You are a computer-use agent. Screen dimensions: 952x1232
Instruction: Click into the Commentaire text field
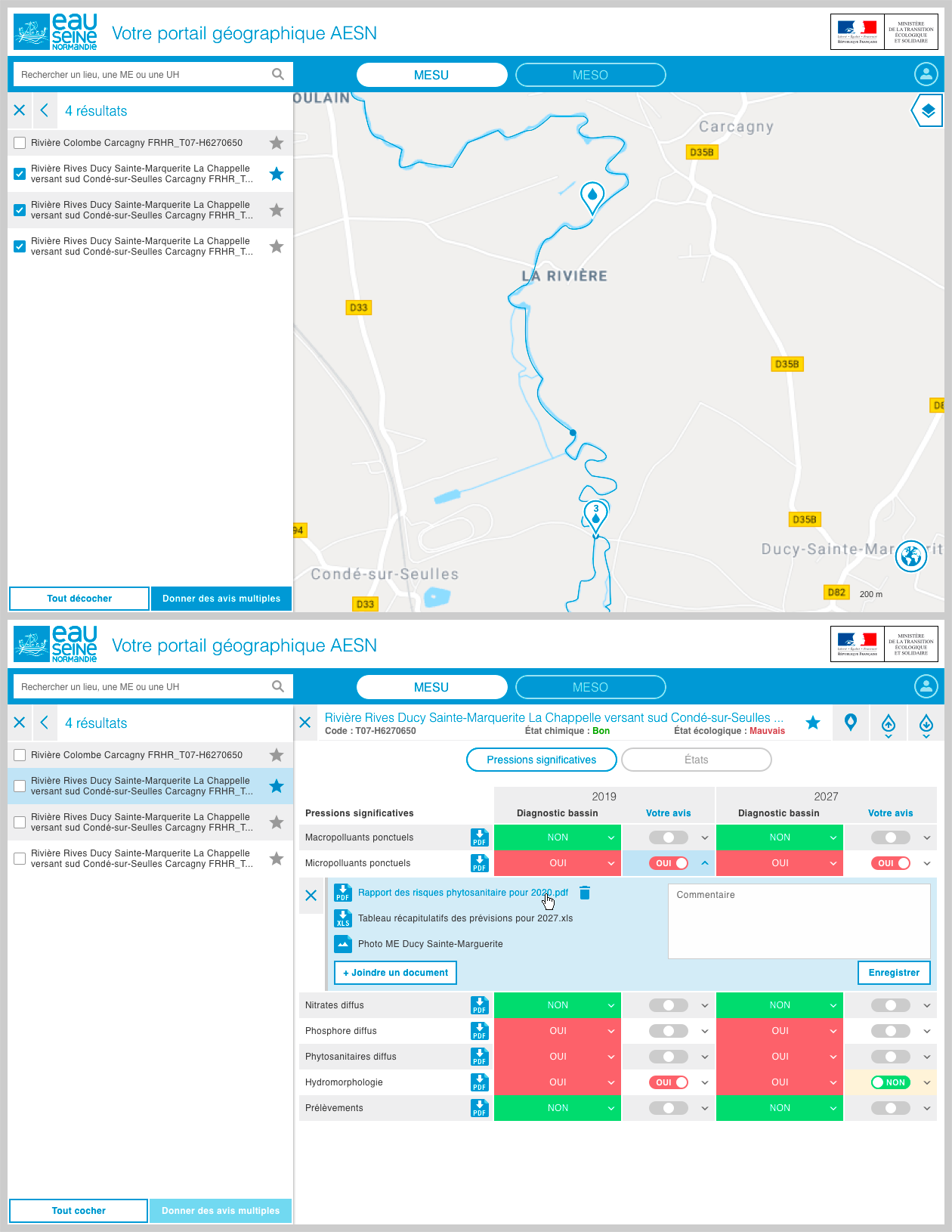pos(799,921)
